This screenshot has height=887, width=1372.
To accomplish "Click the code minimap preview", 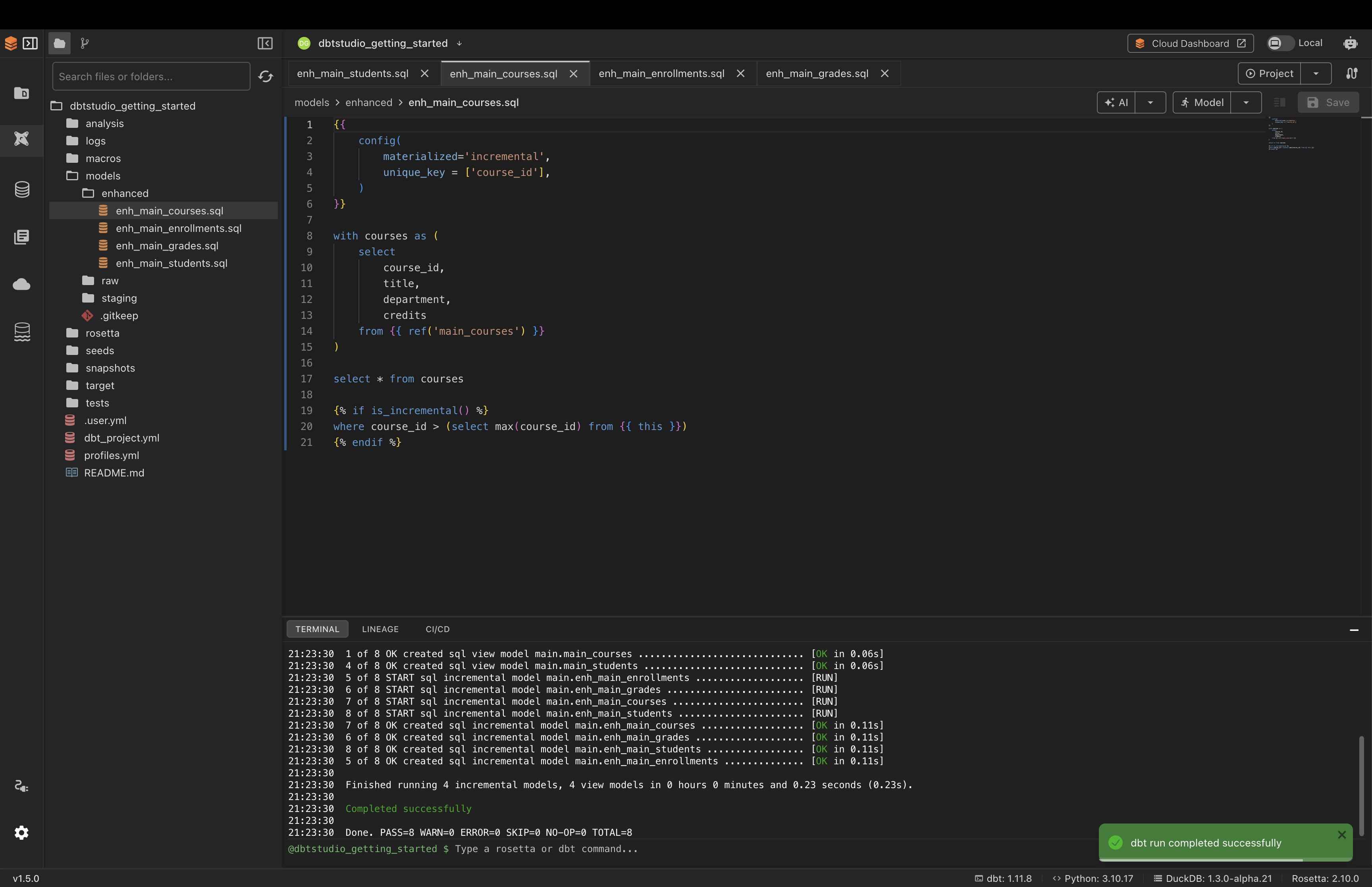I will tap(1291, 134).
